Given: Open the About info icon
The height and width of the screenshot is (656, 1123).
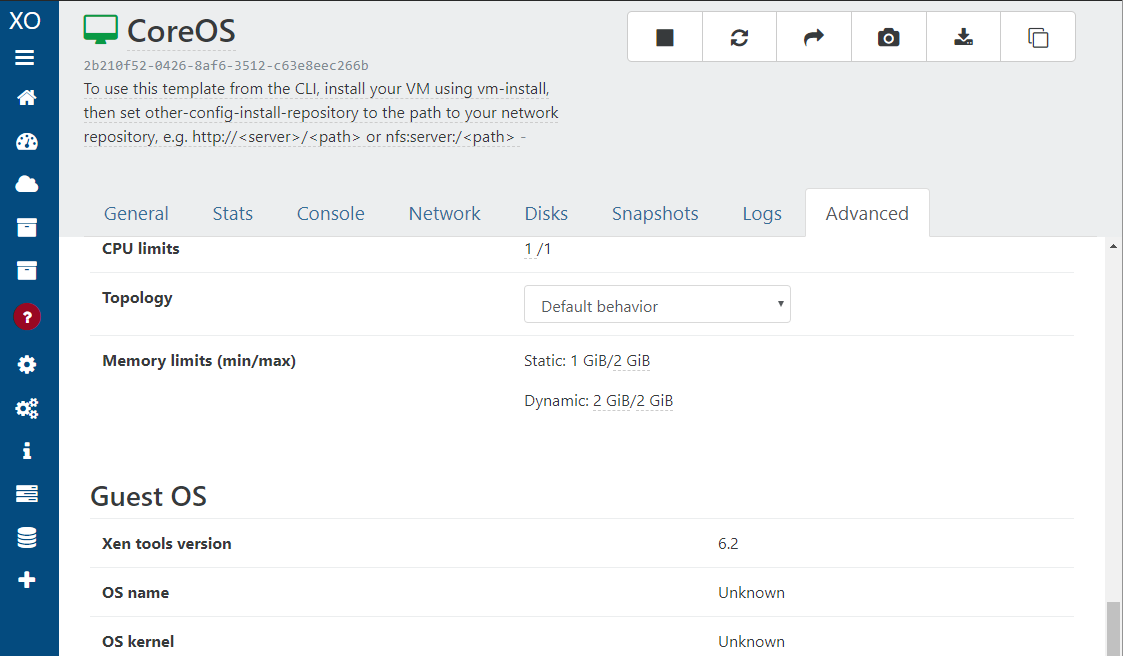Looking at the screenshot, I should pos(26,450).
